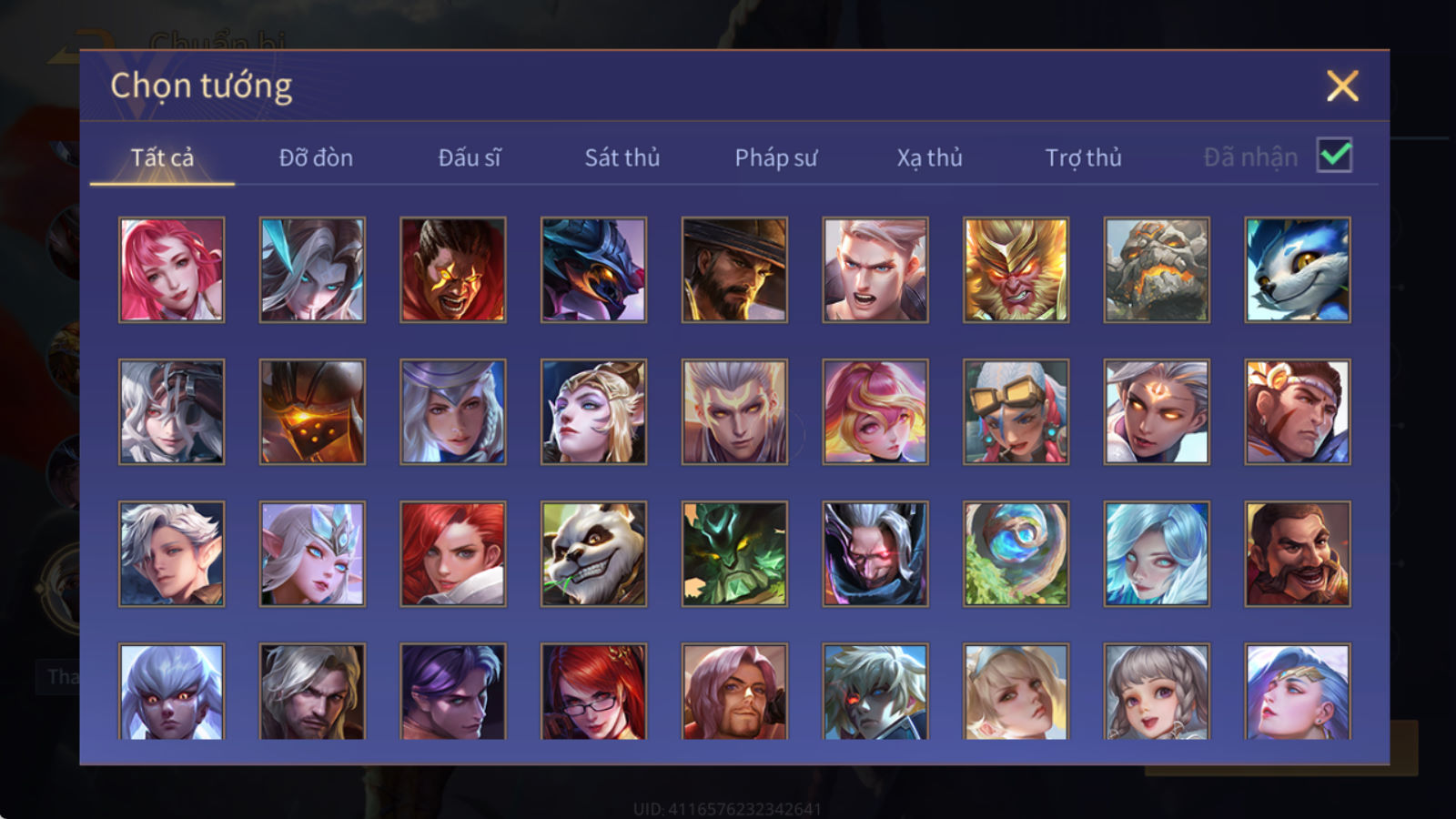Select the Tất cả tab

tap(162, 157)
